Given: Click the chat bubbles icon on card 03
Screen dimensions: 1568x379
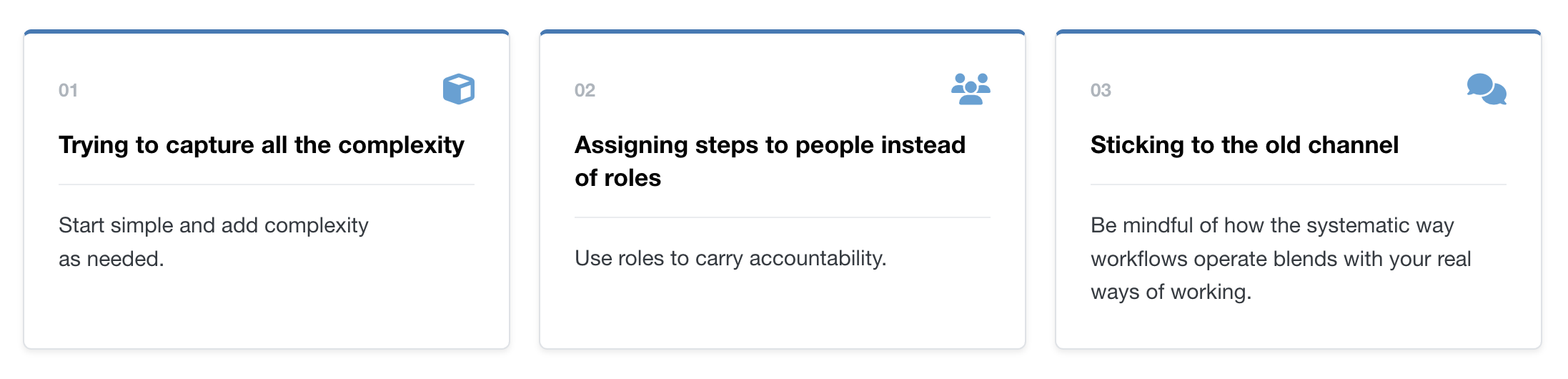Looking at the screenshot, I should (x=1487, y=89).
